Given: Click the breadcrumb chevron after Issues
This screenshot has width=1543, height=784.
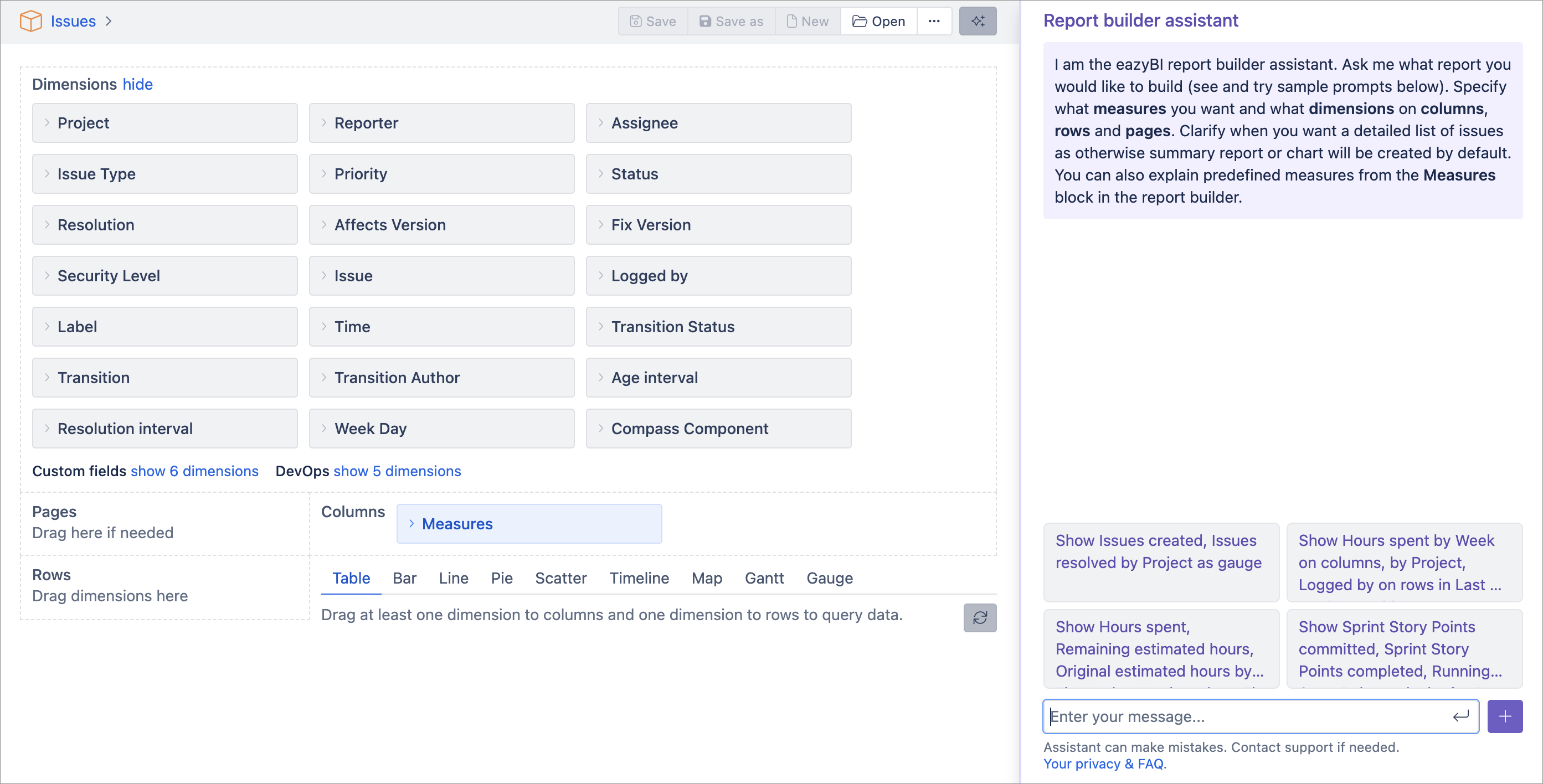Looking at the screenshot, I should (x=109, y=21).
